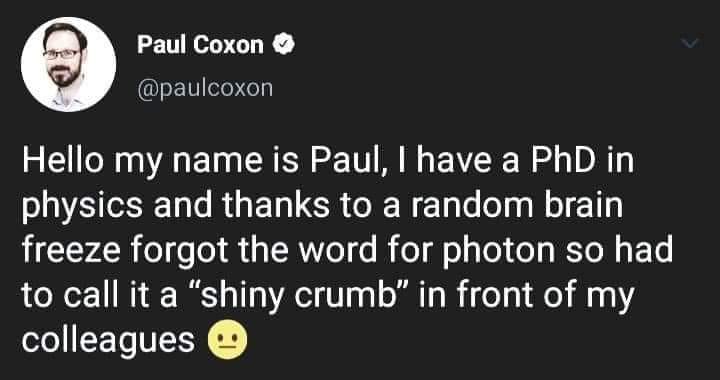Viewport: 720px width, 380px height.
Task: Click the opening word "Hello"
Action: click(x=63, y=161)
